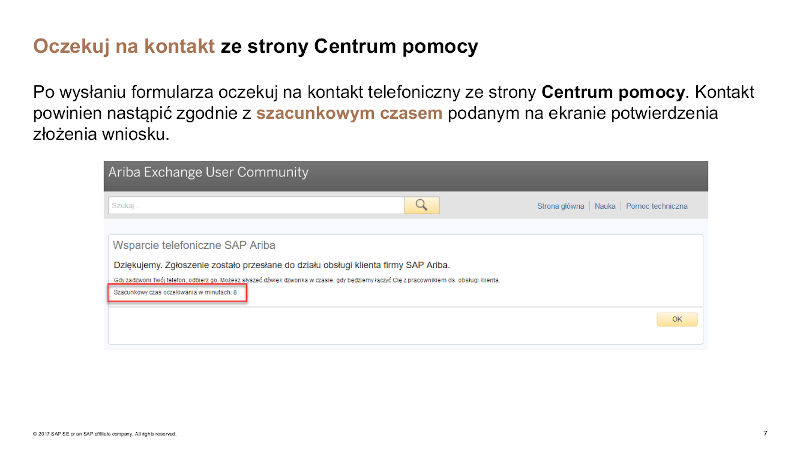Click the red-boxed estimated wait time text
800x450 pixels.
point(177,293)
